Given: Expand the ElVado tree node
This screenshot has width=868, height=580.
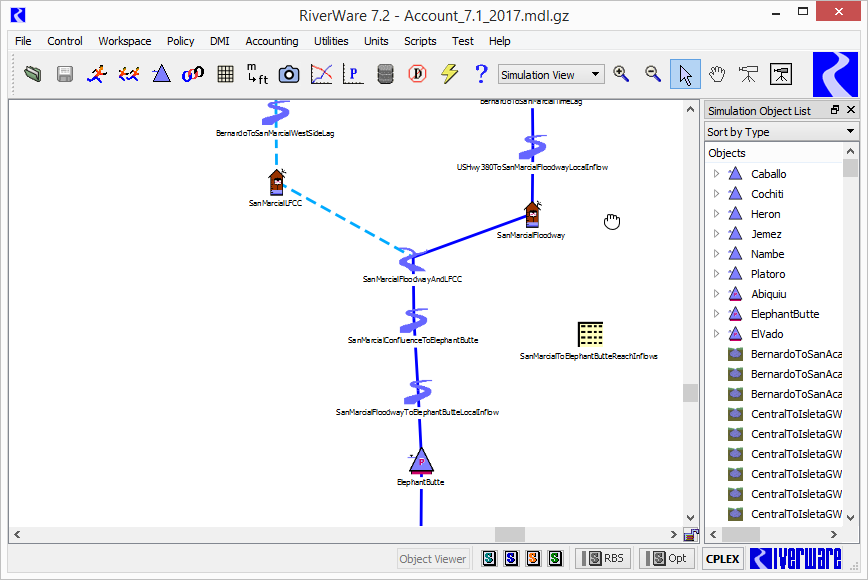Looking at the screenshot, I should [716, 334].
